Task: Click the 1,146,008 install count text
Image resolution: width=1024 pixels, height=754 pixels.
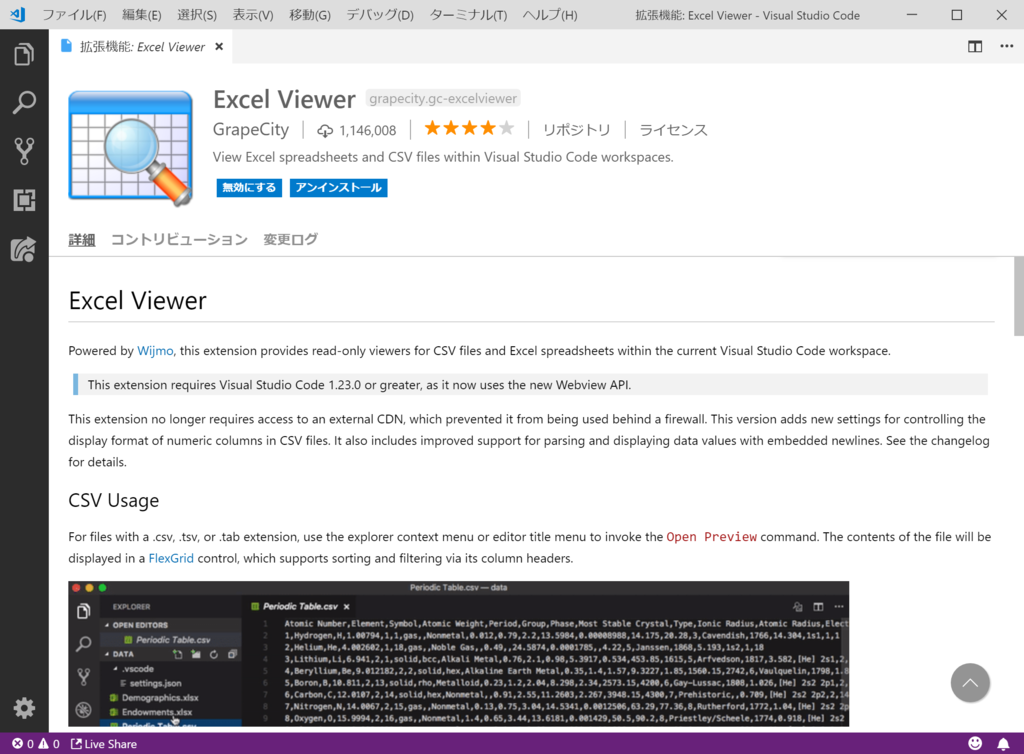Action: tap(368, 131)
